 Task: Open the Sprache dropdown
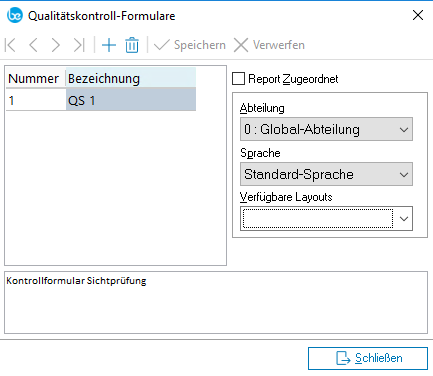pos(326,174)
